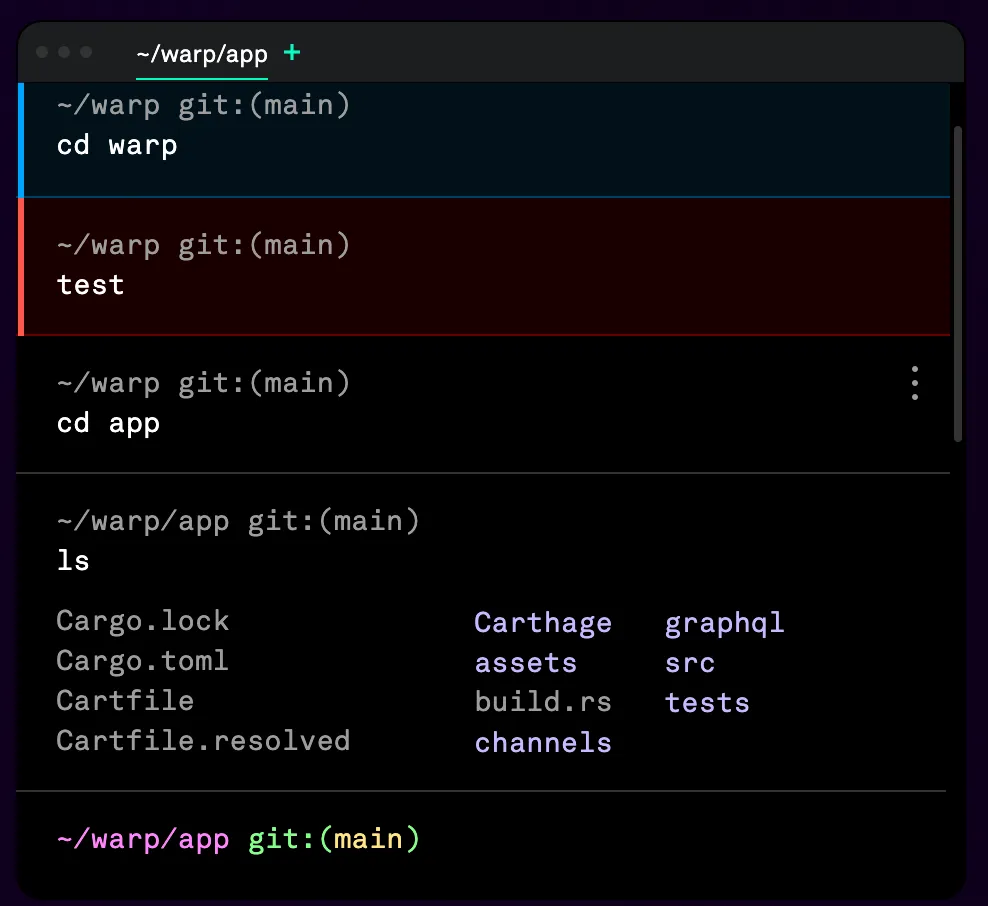Click the Carthage directory name

click(x=543, y=624)
